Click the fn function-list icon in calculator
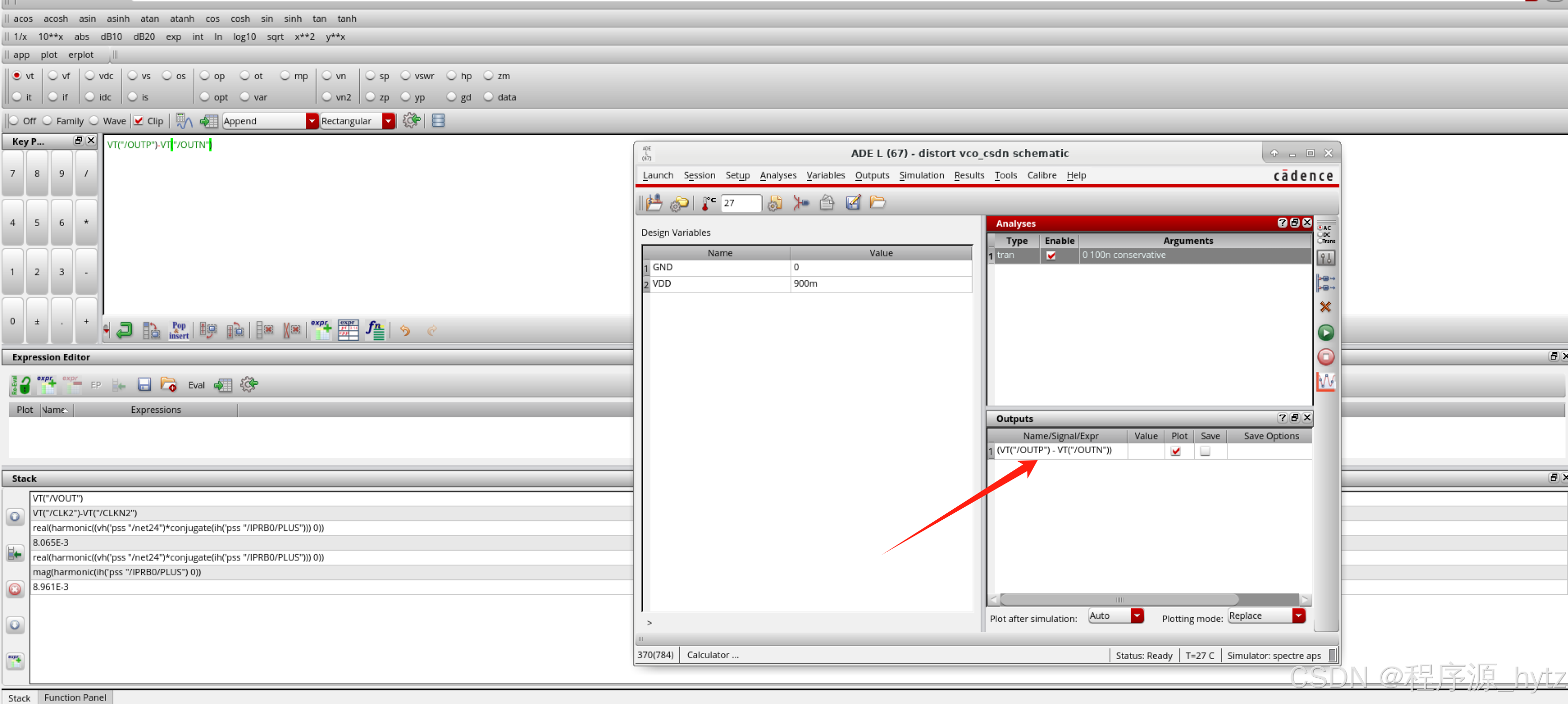The image size is (1568, 704). 375,330
